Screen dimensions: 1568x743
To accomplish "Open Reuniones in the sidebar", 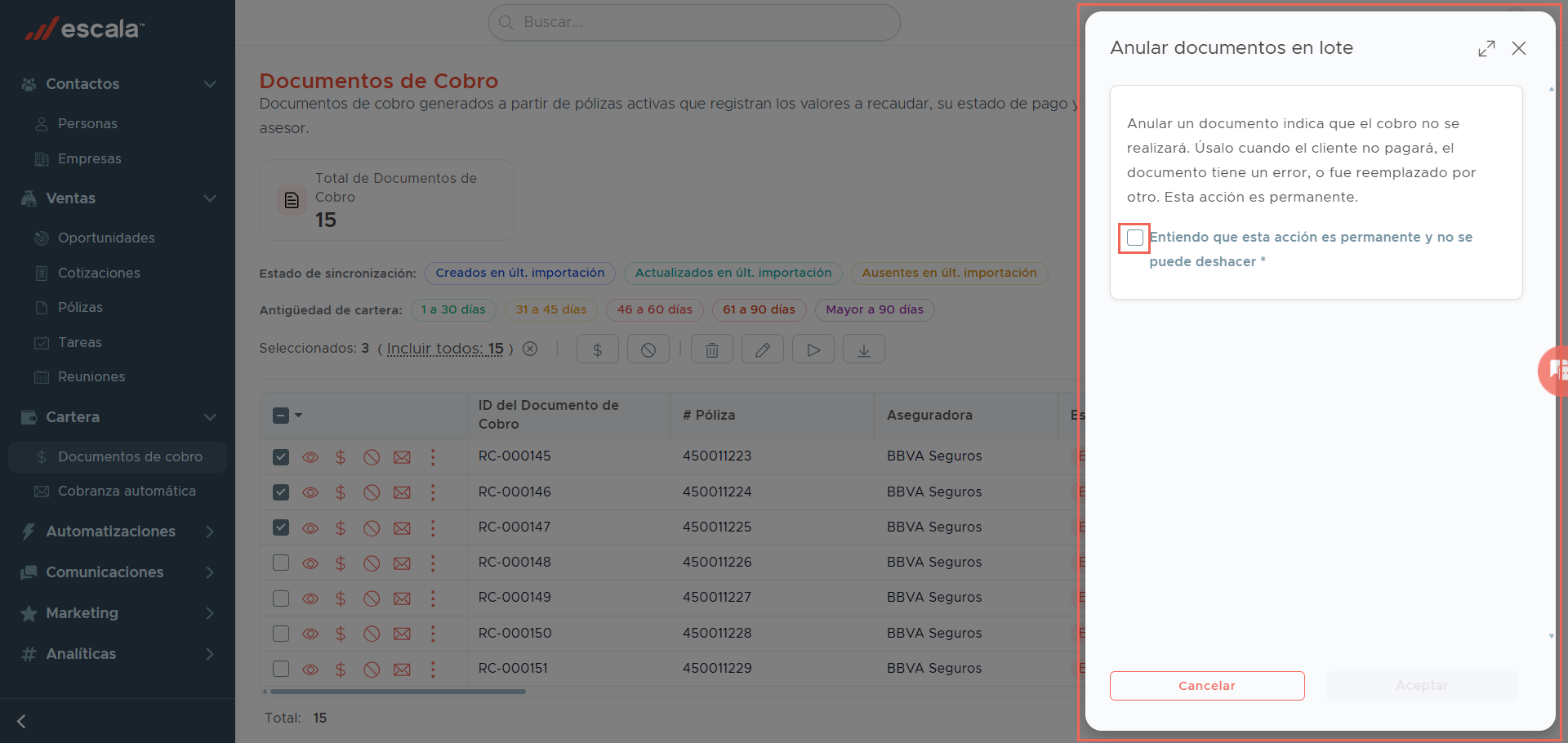I will 91,376.
